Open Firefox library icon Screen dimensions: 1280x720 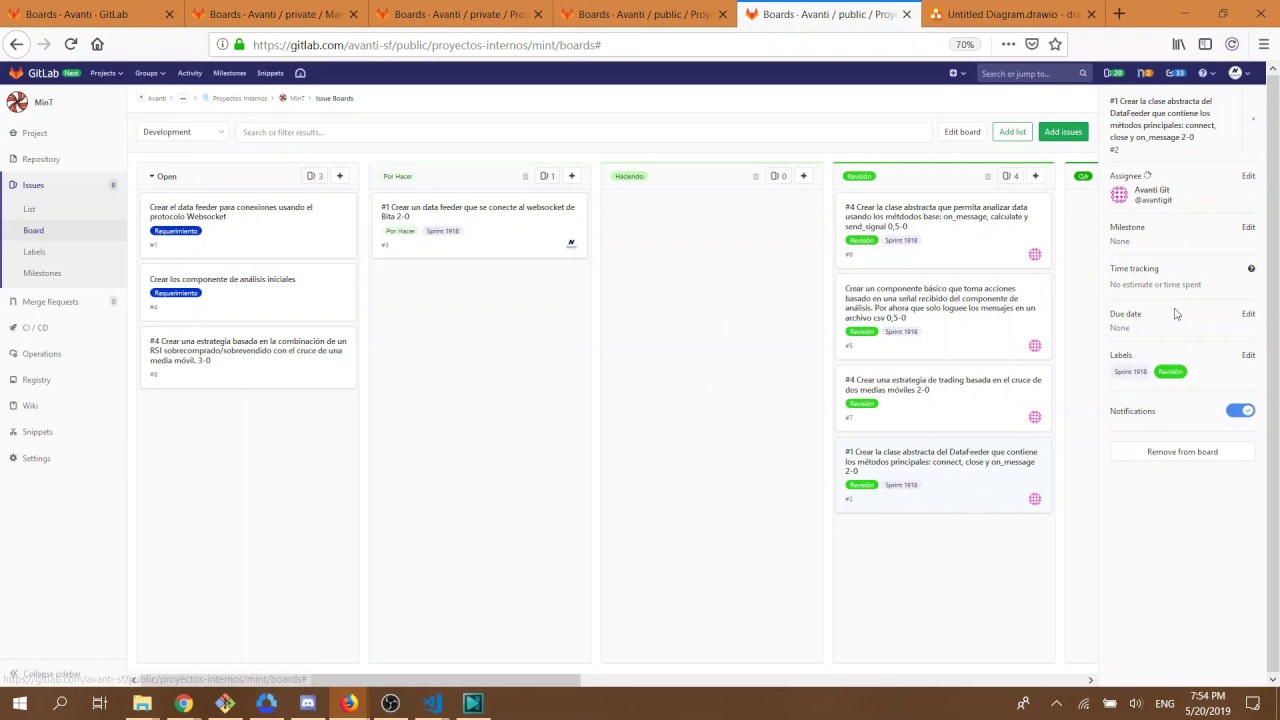1179,44
